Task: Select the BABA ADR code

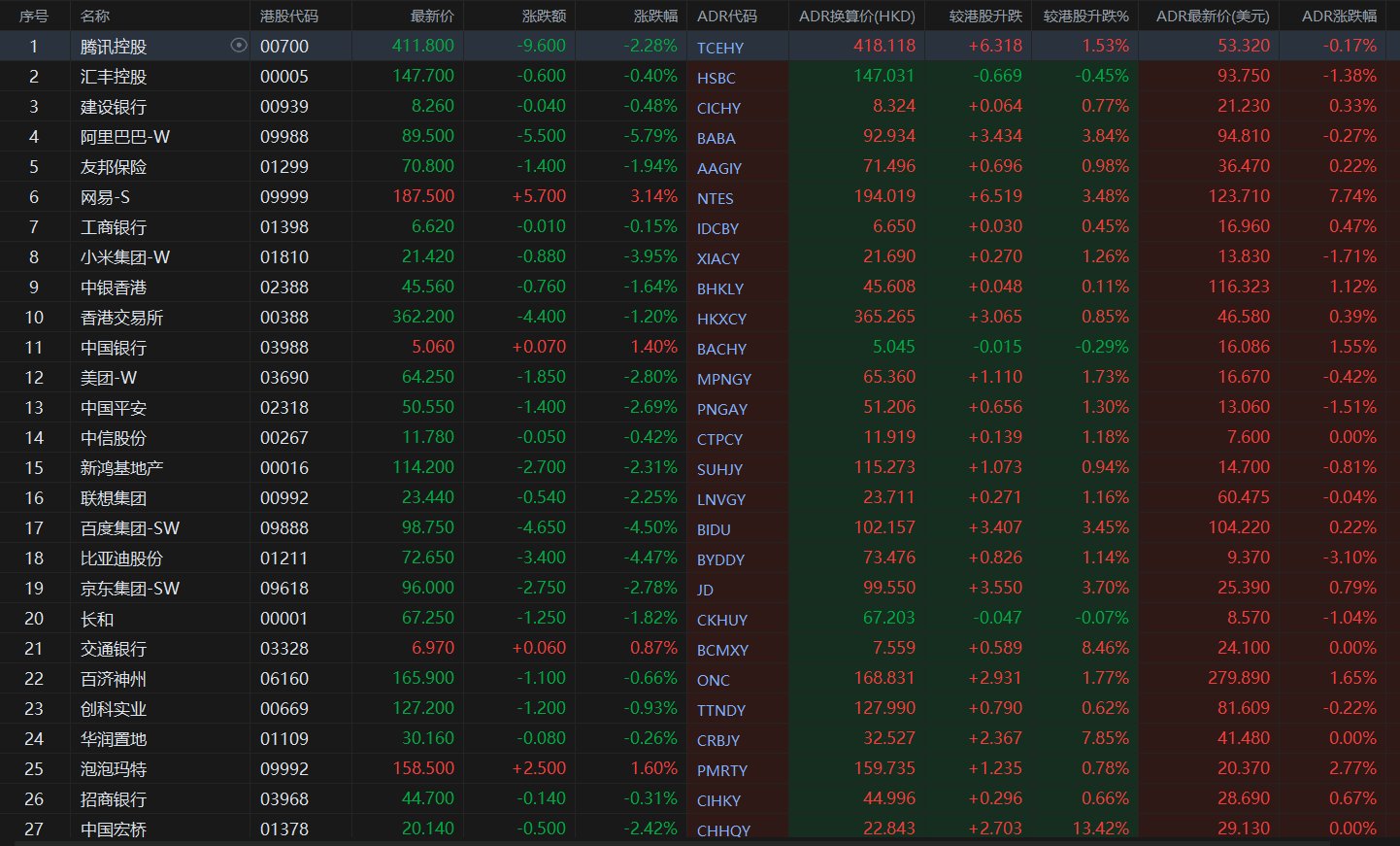Action: tap(717, 138)
